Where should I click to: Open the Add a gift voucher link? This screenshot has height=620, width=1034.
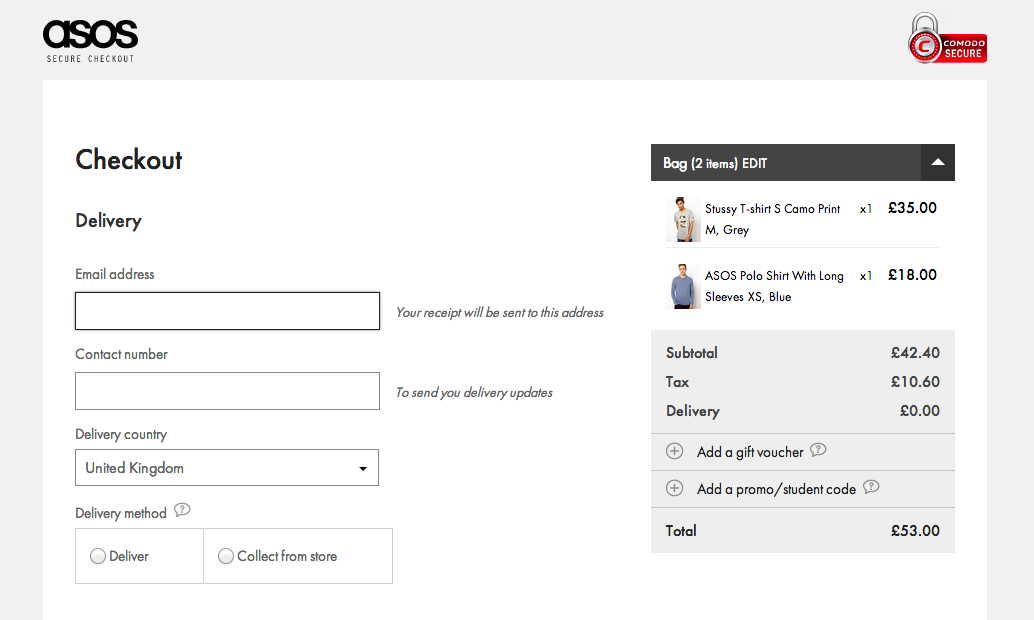pyautogui.click(x=750, y=452)
